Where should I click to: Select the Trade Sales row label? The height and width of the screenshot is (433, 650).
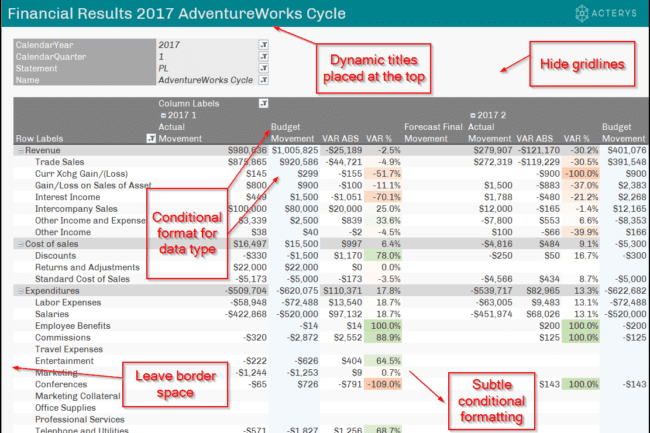pos(59,162)
